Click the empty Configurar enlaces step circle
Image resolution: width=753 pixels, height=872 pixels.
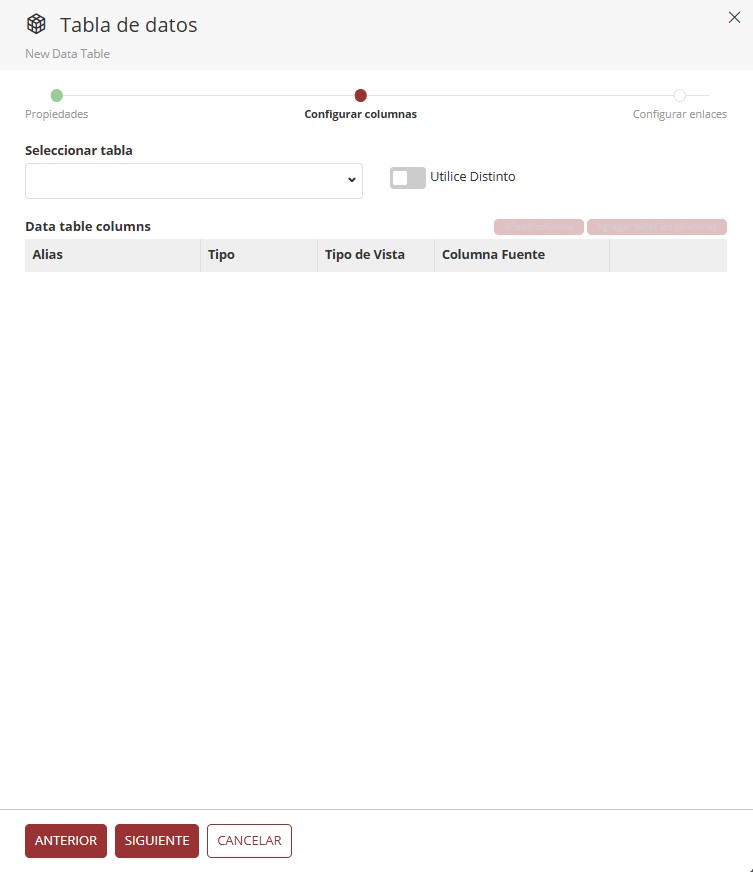pyautogui.click(x=679, y=96)
